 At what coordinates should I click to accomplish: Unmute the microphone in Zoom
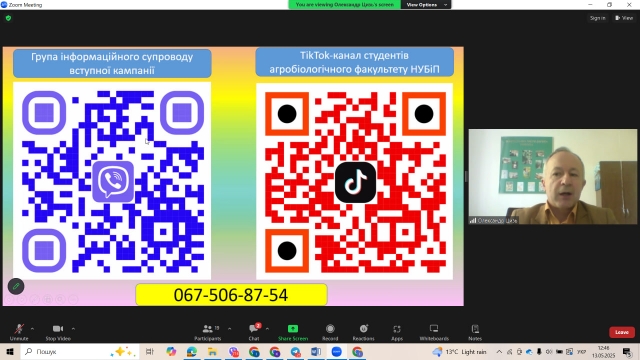19,332
